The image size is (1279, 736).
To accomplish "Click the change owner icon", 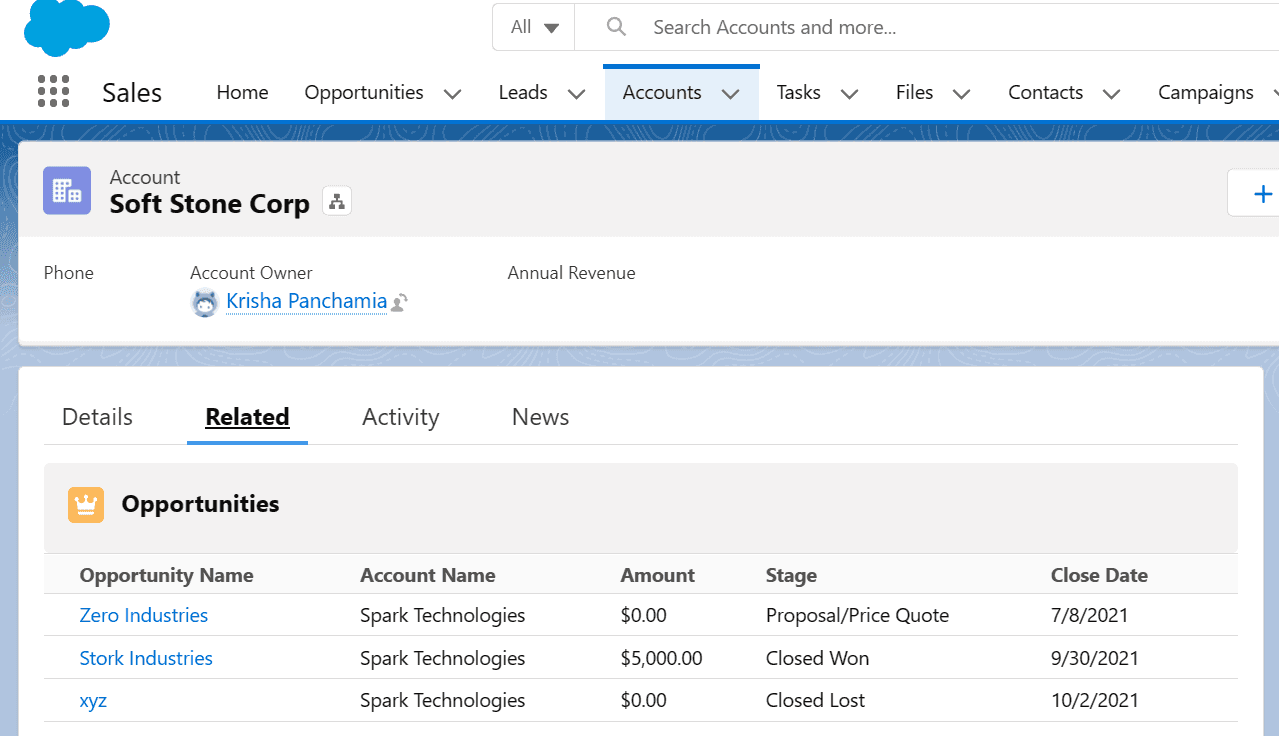I will pos(399,303).
